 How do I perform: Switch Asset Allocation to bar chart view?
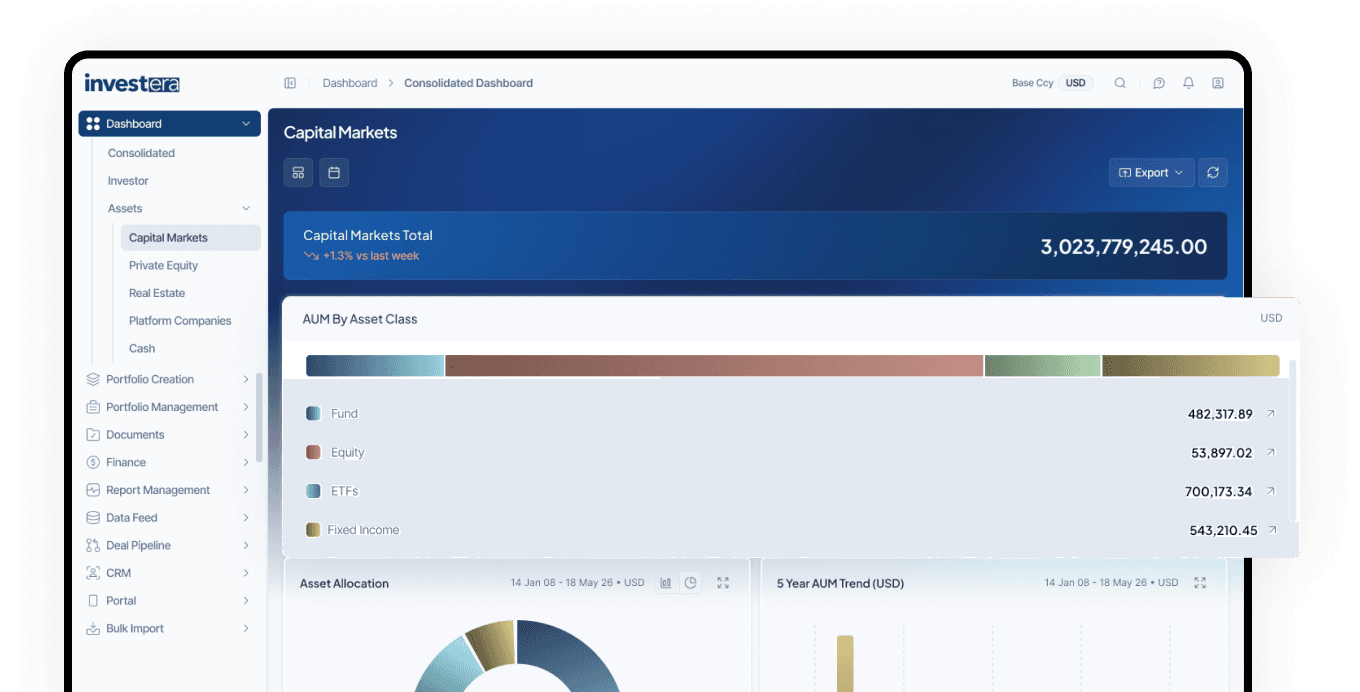pos(666,583)
